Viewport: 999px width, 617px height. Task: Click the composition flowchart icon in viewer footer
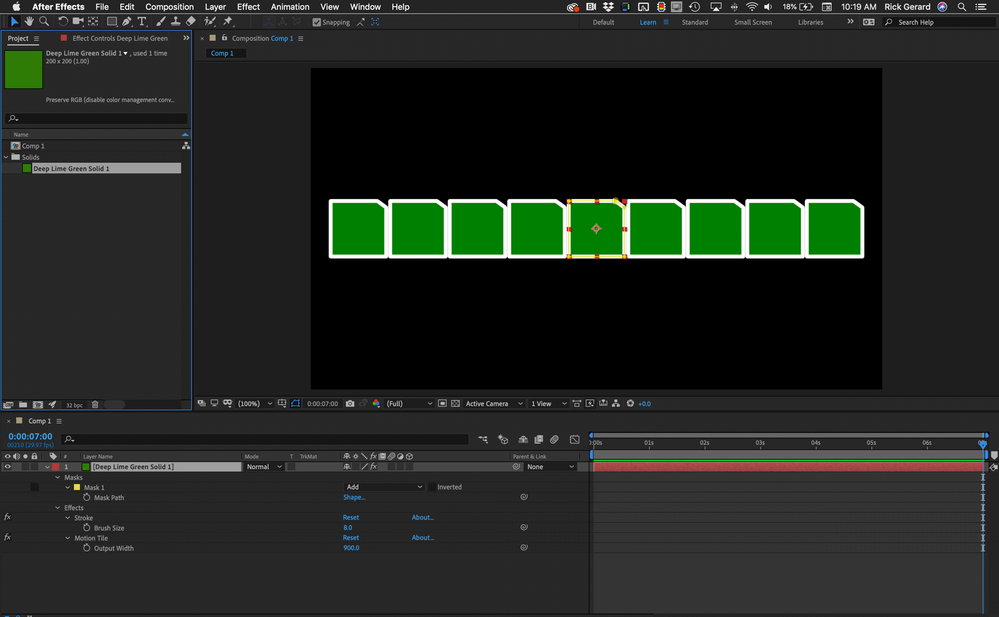(616, 403)
